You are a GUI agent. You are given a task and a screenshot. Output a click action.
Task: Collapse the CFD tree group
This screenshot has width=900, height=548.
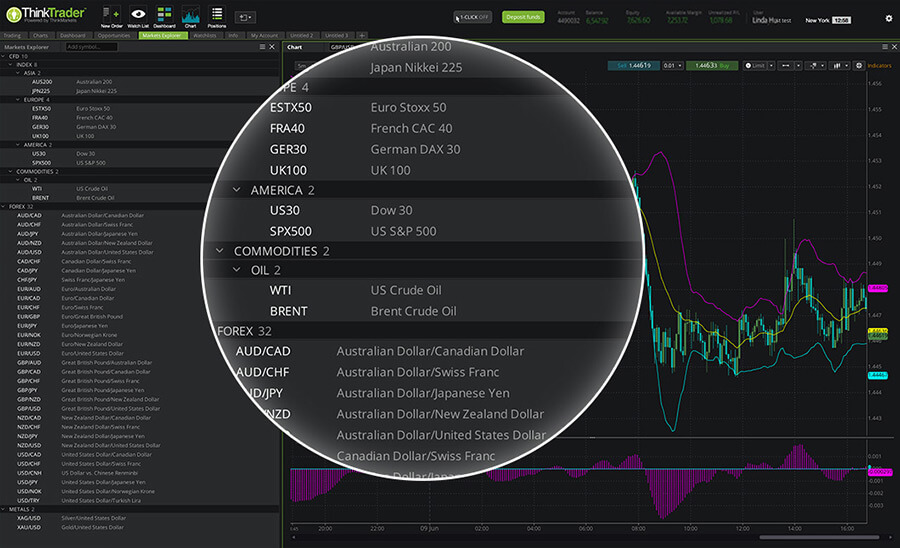coord(4,57)
